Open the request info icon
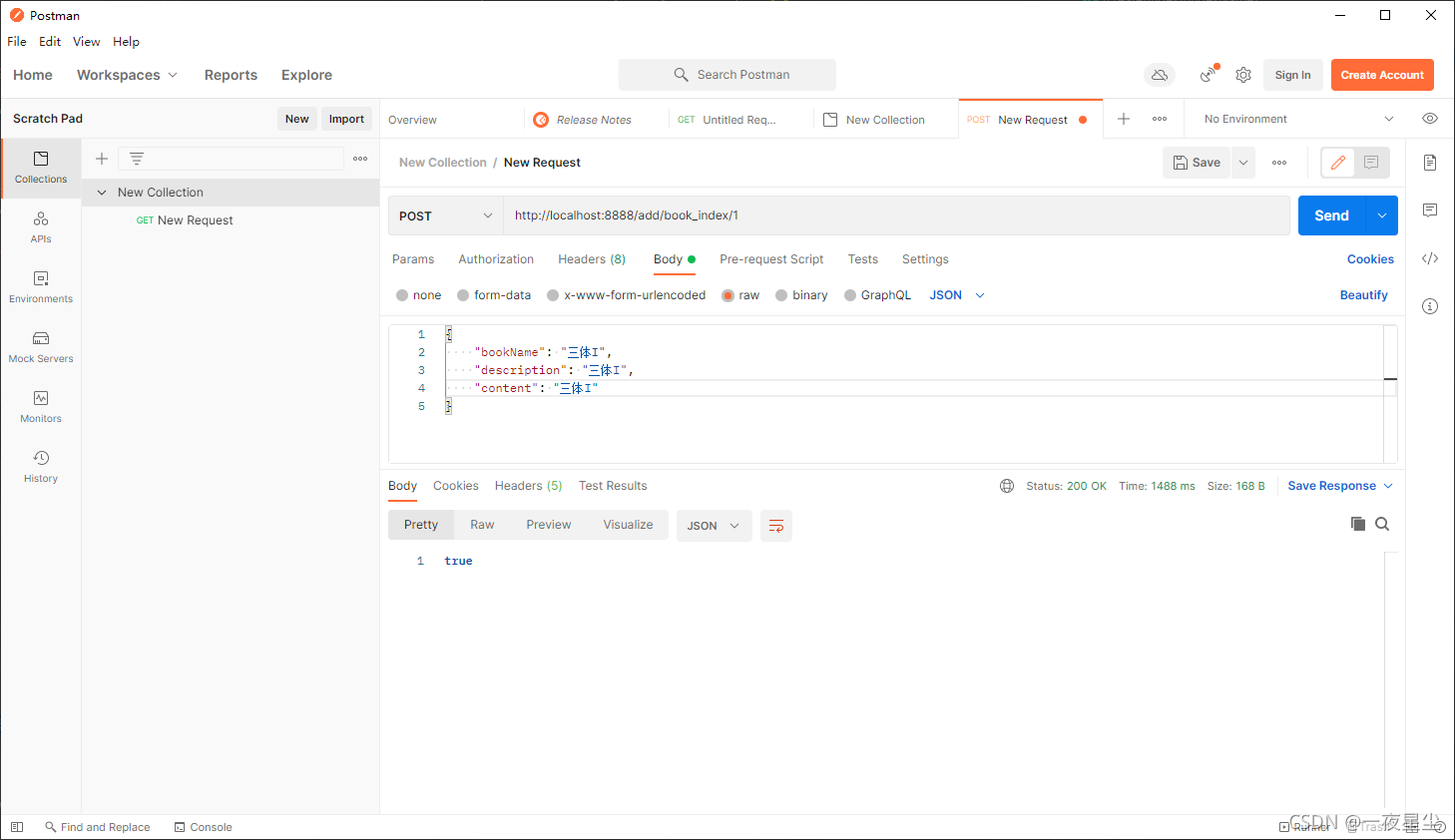This screenshot has width=1455, height=840. (1430, 306)
